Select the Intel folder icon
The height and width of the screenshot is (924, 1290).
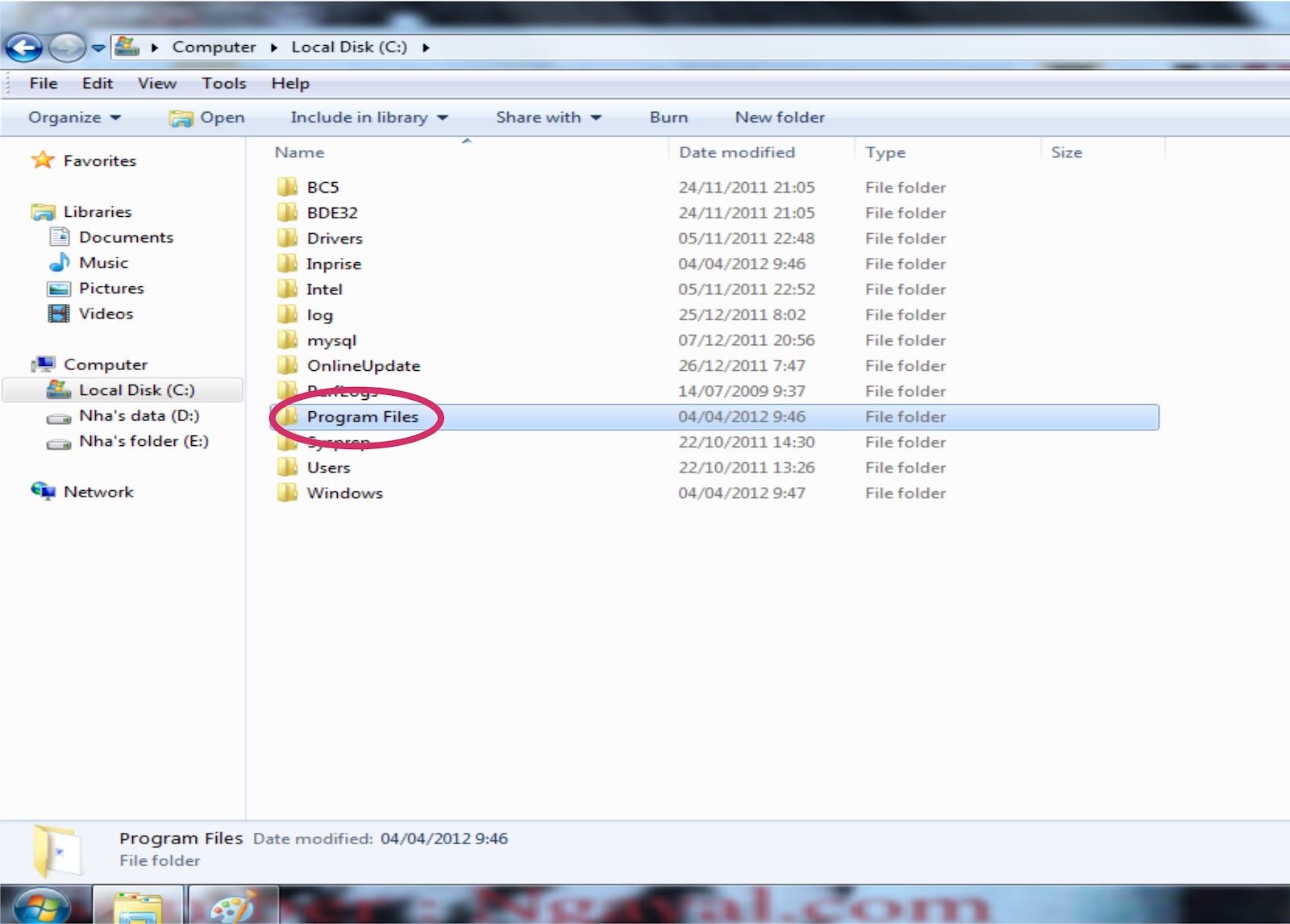pyautogui.click(x=287, y=289)
